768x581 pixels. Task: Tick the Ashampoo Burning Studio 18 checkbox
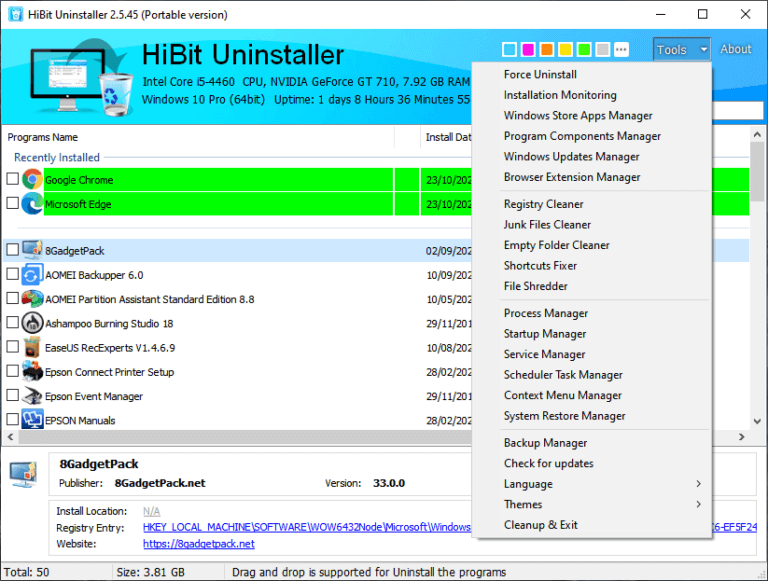[13, 322]
